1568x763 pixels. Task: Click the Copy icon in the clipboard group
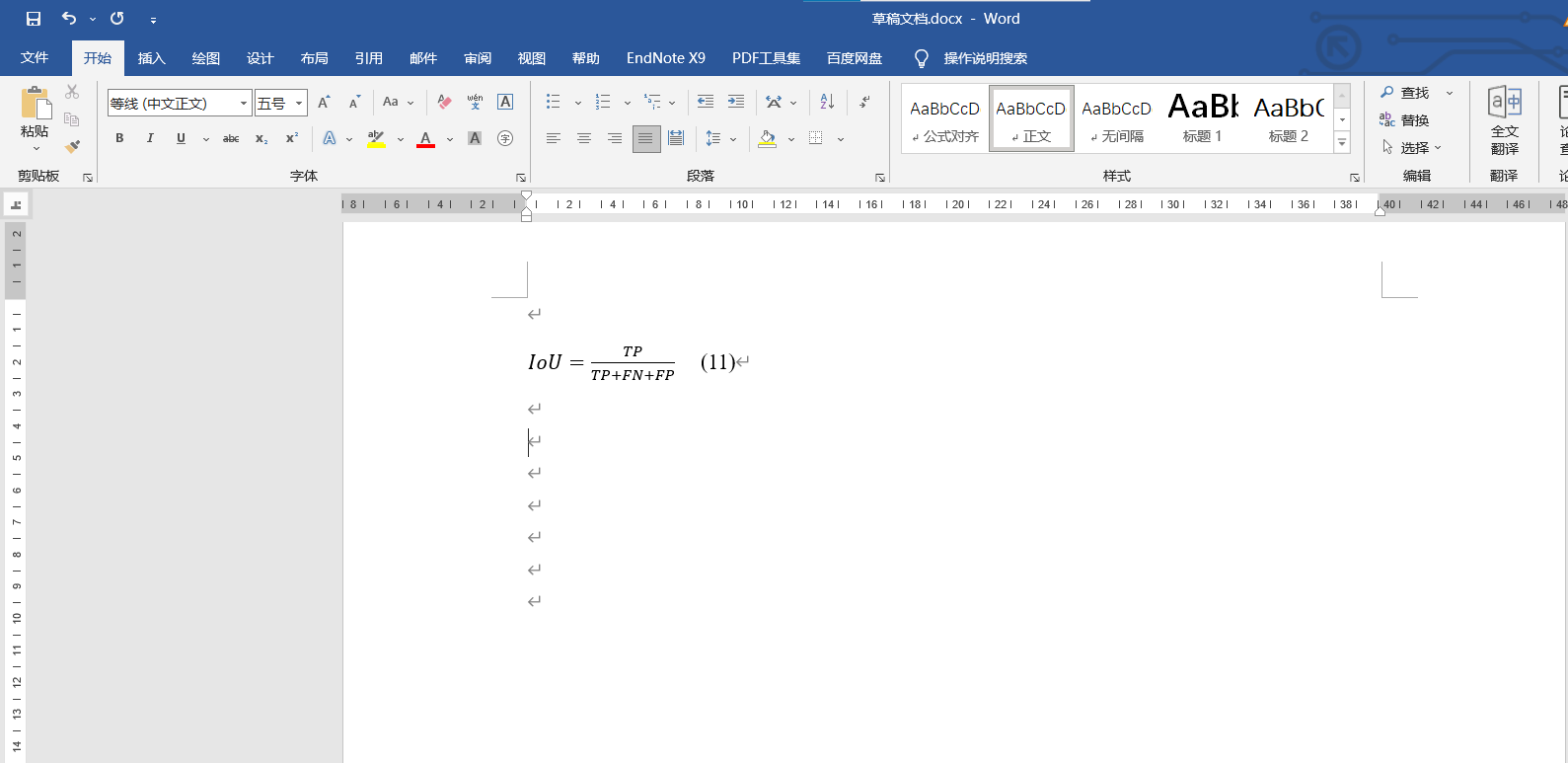tap(72, 119)
